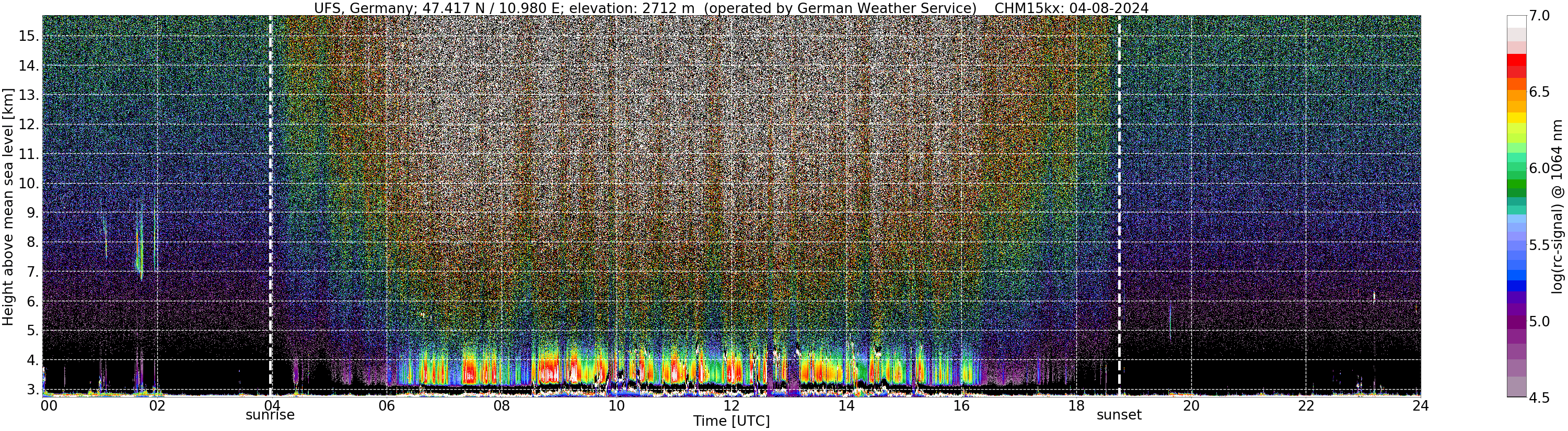Click the time axis tick label '22'

coord(1306,405)
